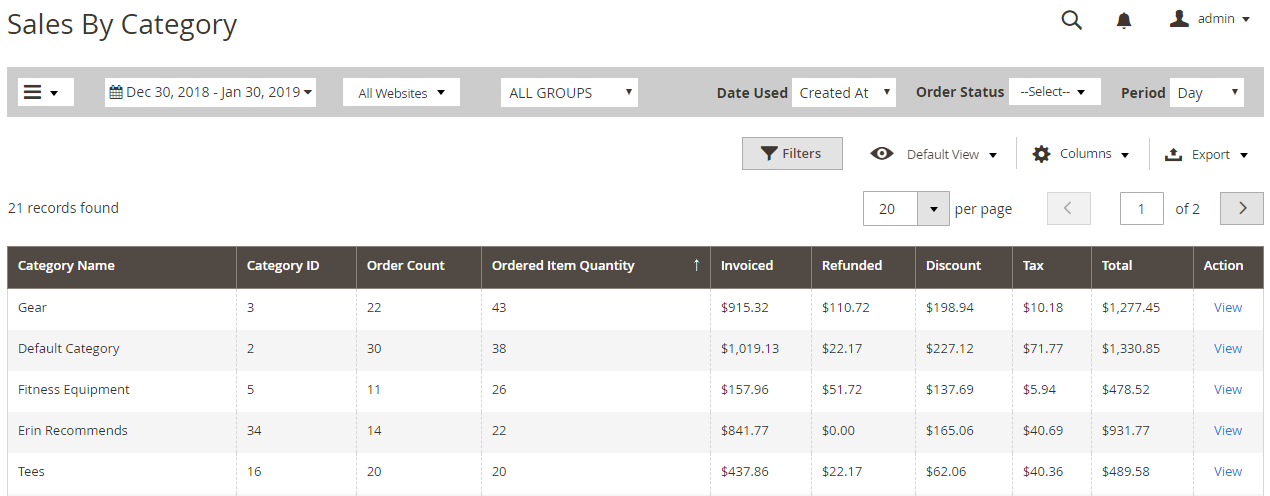Image resolution: width=1270 pixels, height=496 pixels.
Task: Click the Default View eye icon
Action: pyautogui.click(x=881, y=154)
